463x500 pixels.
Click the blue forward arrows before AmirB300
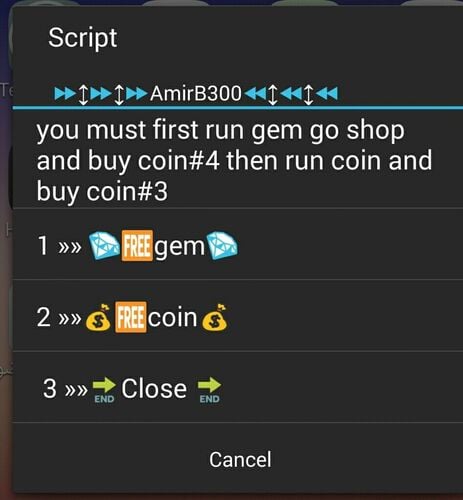(x=101, y=94)
